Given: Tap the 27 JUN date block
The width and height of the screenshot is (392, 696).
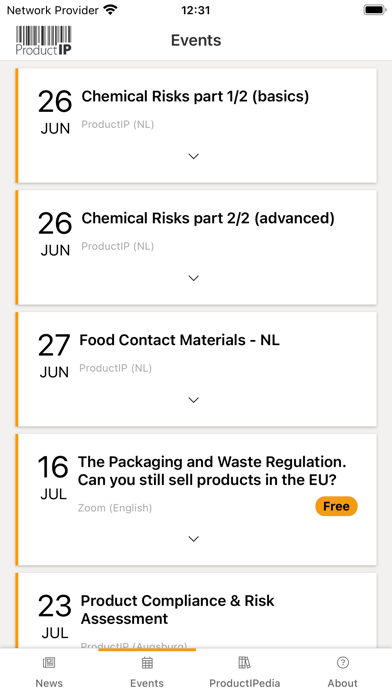Looking at the screenshot, I should pos(54,356).
